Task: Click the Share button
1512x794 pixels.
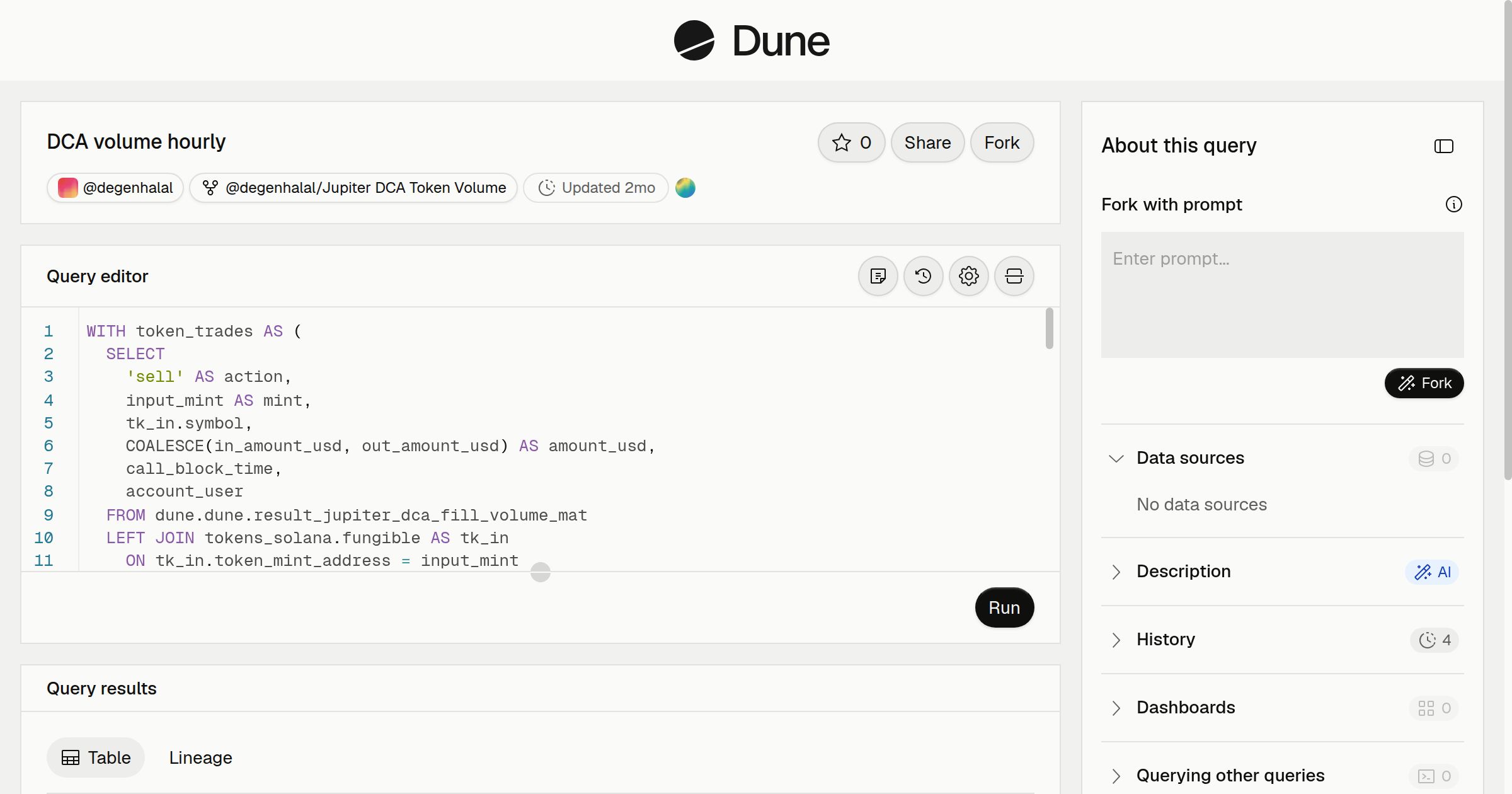Action: pos(927,142)
